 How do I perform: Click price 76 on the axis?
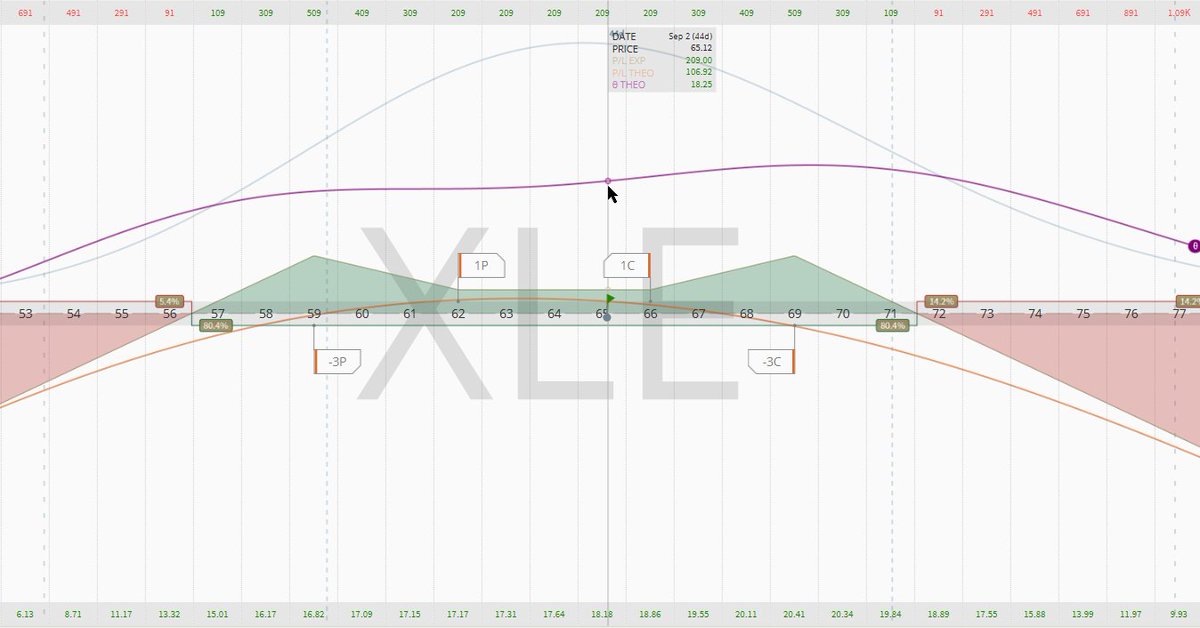click(1131, 314)
